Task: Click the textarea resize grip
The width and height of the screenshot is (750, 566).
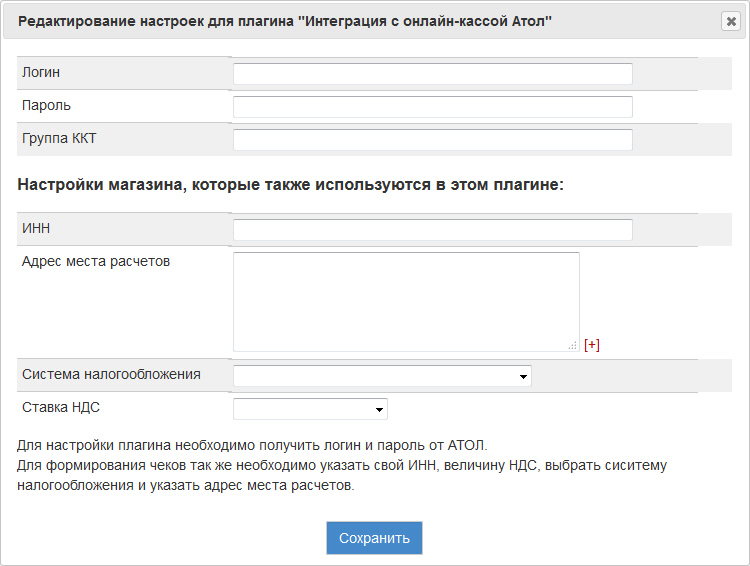Action: click(x=573, y=345)
